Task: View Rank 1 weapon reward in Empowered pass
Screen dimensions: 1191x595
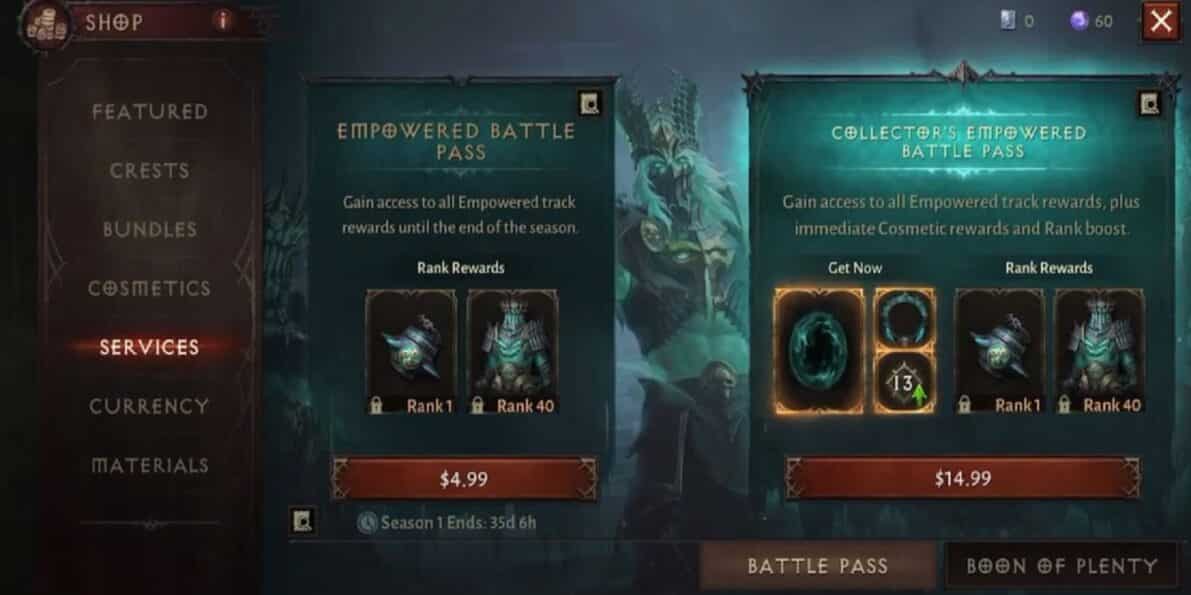Action: coord(411,352)
